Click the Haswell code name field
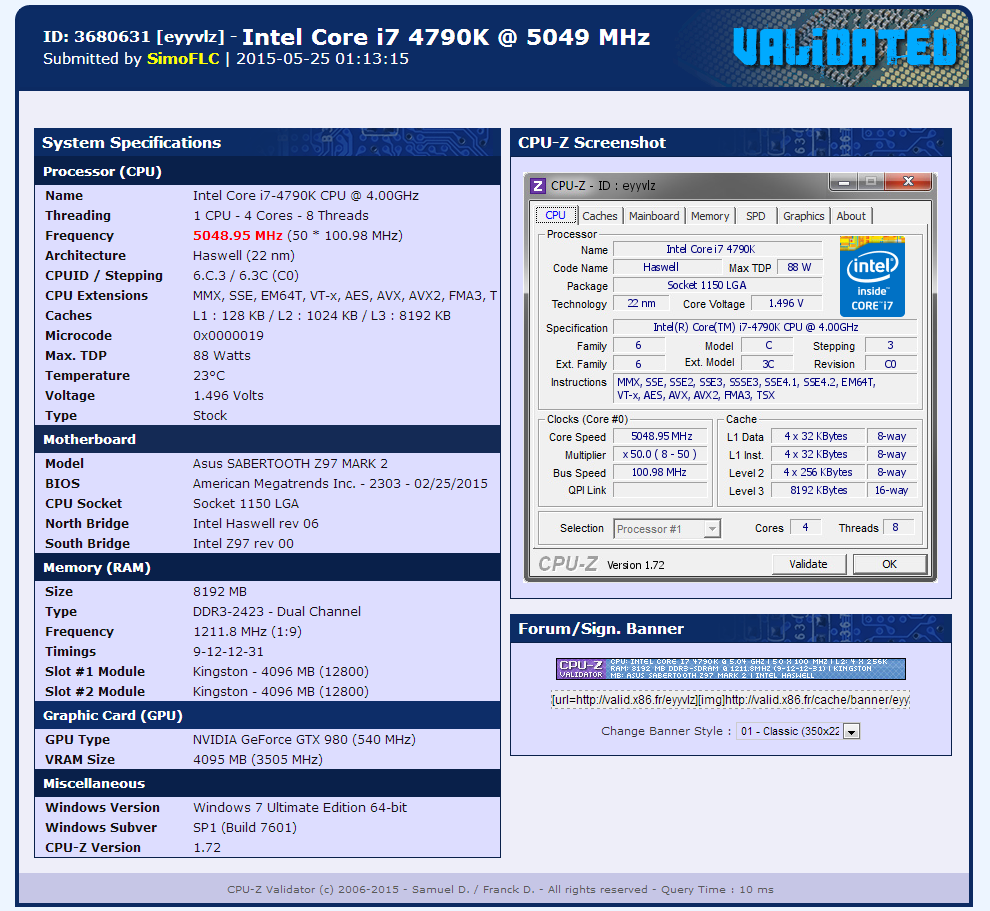Image resolution: width=990 pixels, height=911 pixels. pyautogui.click(x=667, y=268)
